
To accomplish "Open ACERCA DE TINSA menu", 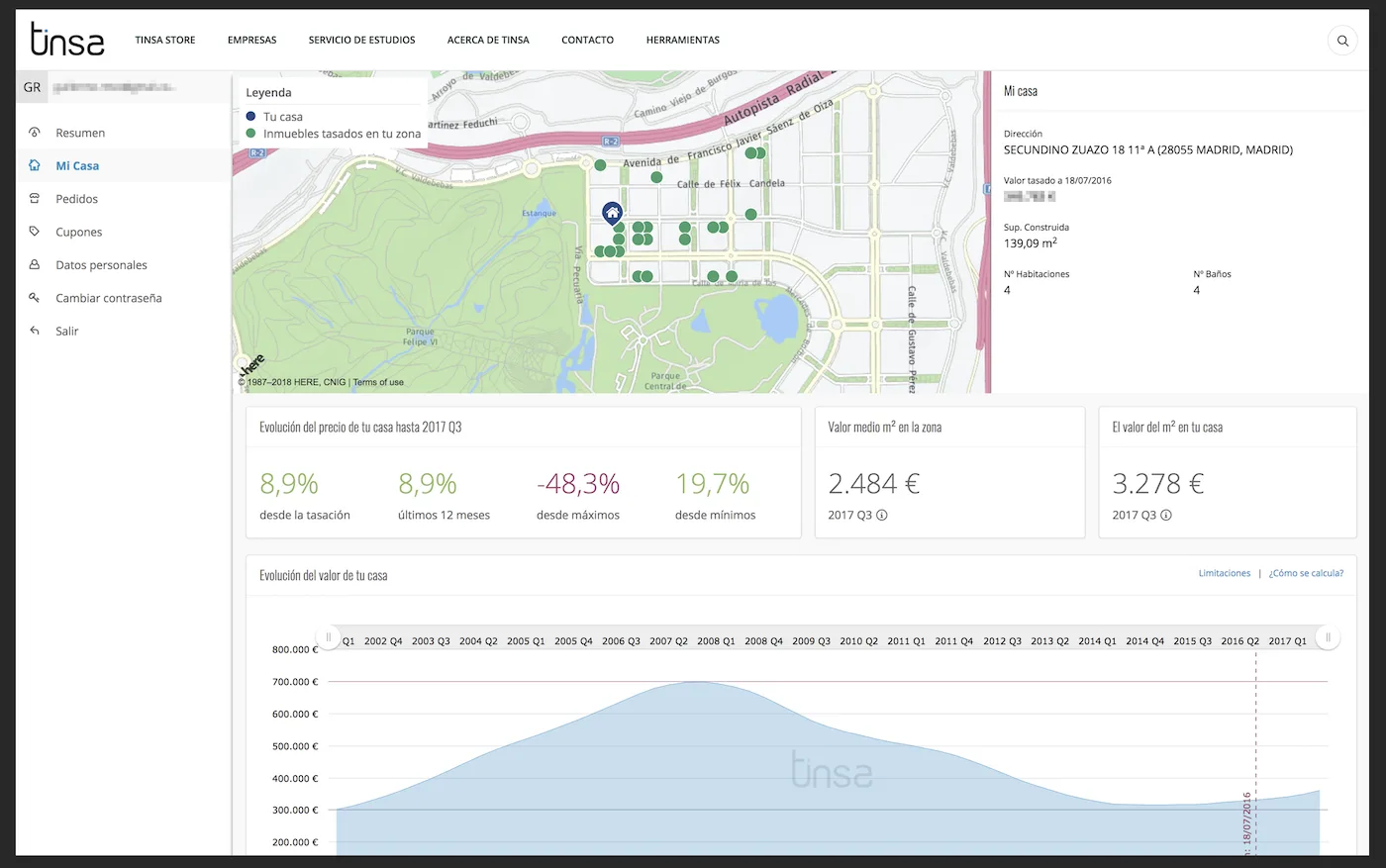I will [488, 41].
